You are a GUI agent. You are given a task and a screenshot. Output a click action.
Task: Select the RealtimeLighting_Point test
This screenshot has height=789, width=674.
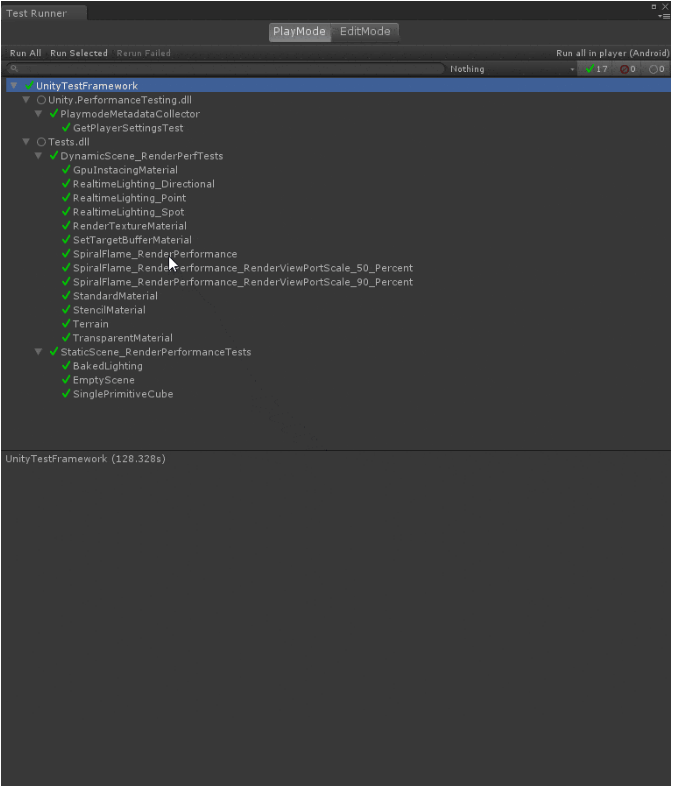[x=338, y=198]
